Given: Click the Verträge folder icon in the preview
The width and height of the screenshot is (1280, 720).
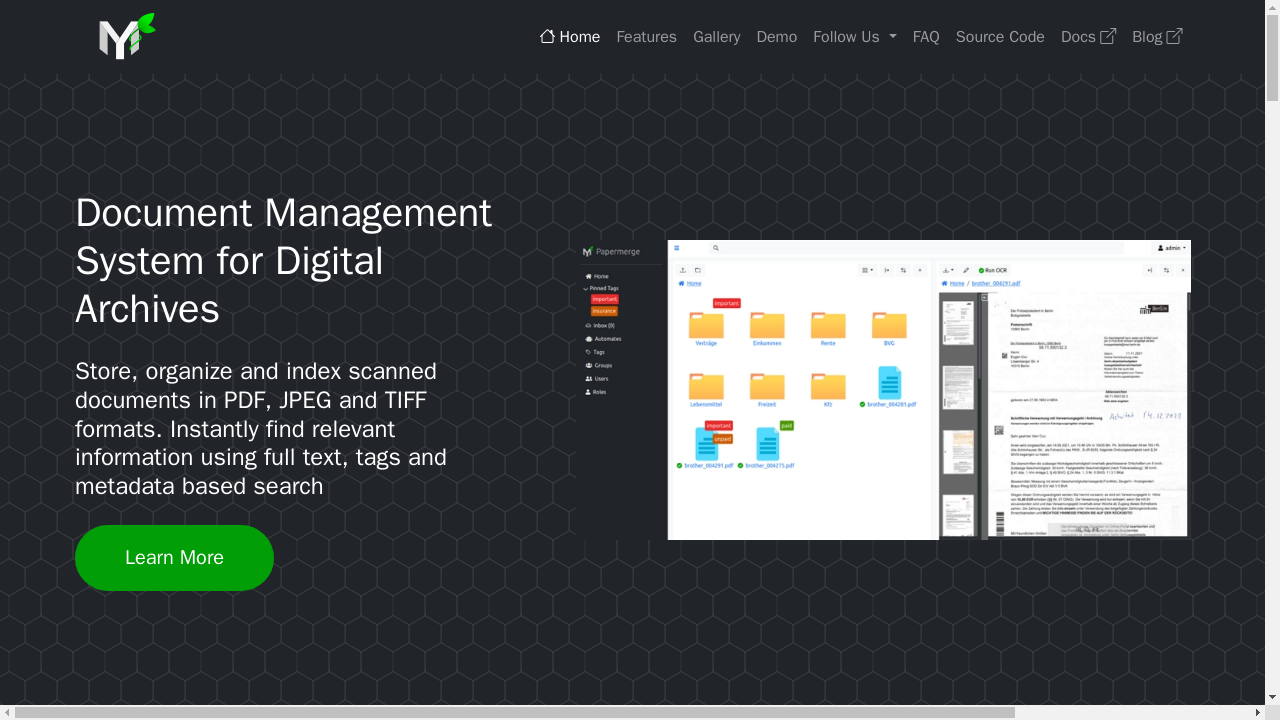Looking at the screenshot, I should click(706, 325).
